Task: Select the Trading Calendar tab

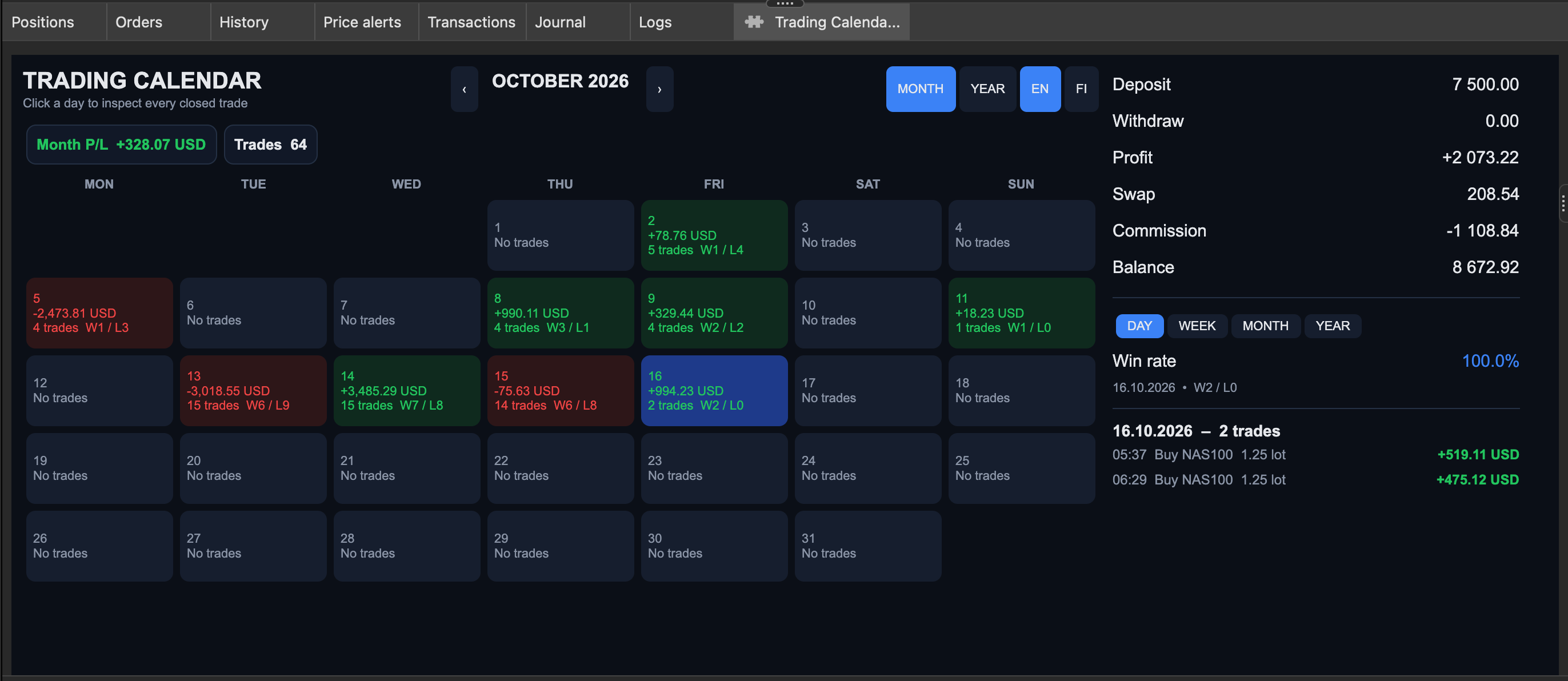Action: [822, 22]
